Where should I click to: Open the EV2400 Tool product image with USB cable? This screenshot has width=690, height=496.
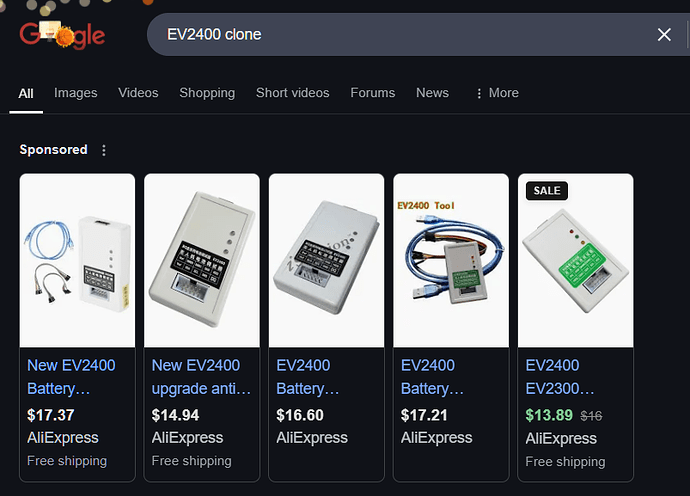pos(451,260)
